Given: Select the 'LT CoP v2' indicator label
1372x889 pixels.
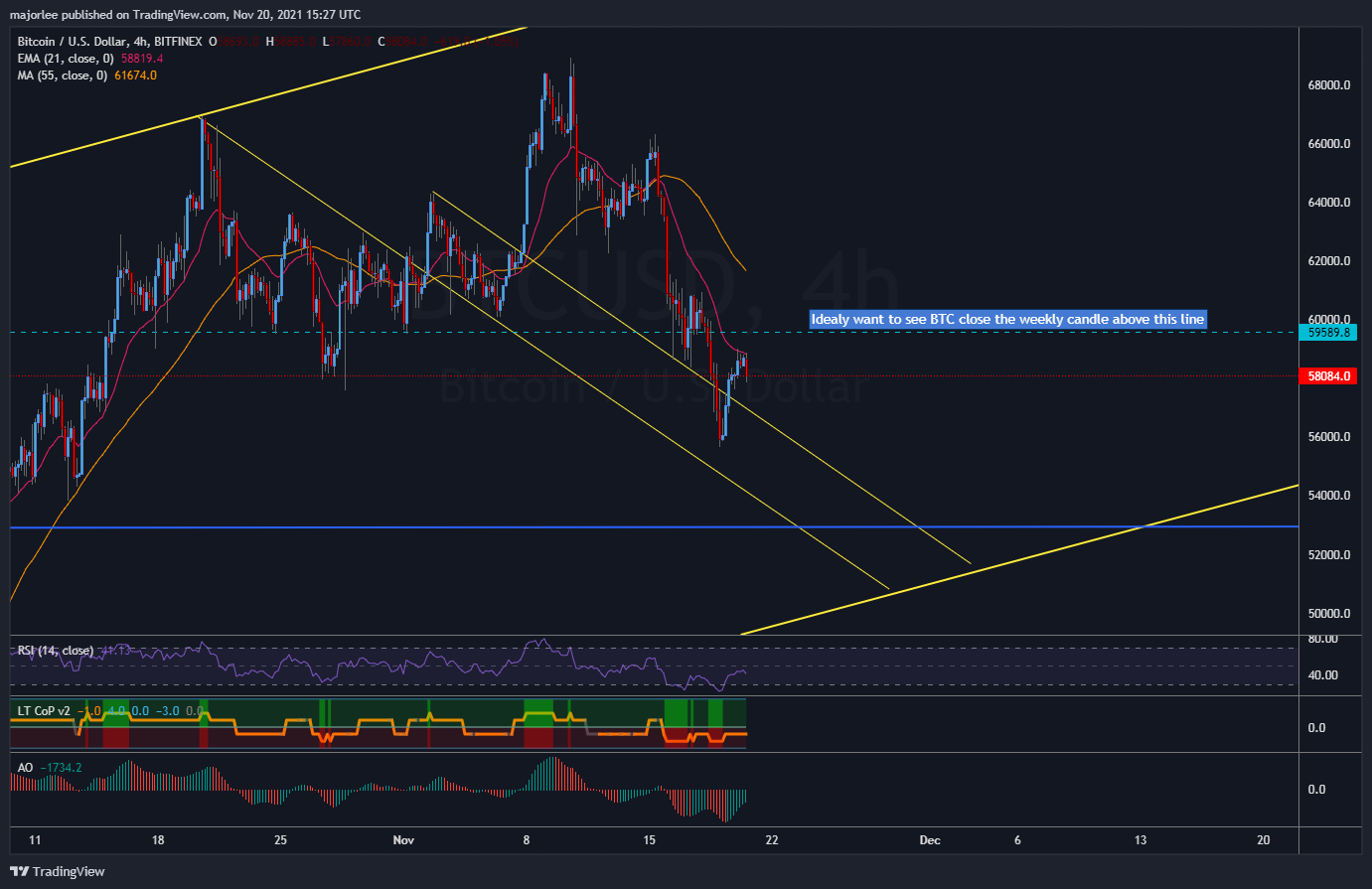Looking at the screenshot, I should point(44,711).
